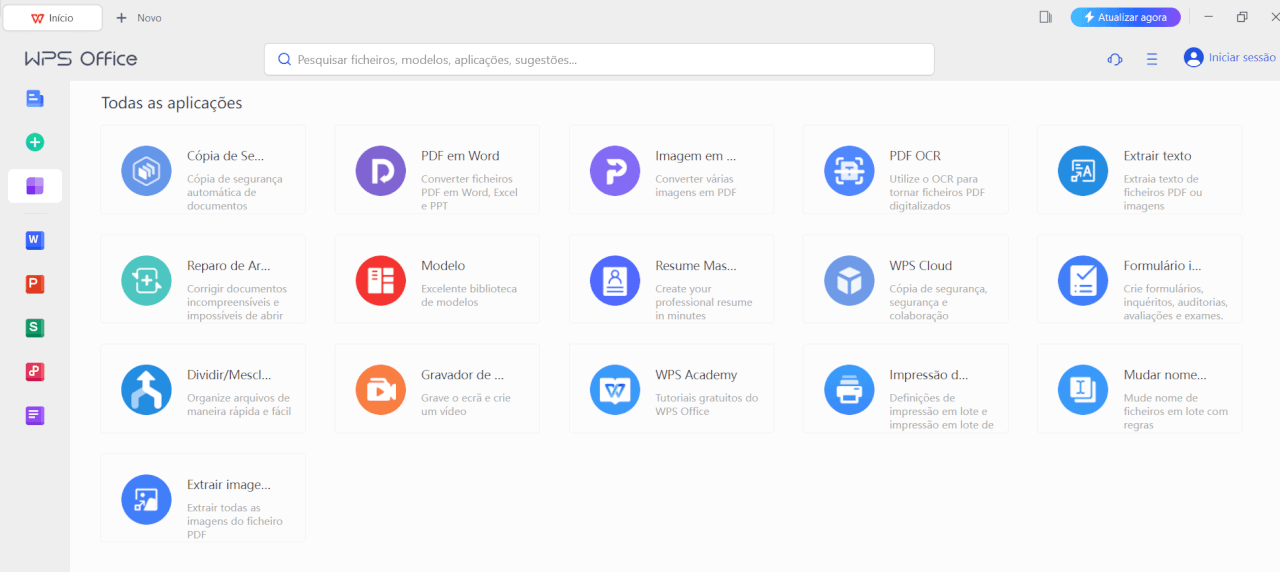Open the Writer W icon in sidebar
The width and height of the screenshot is (1280, 572).
[x=35, y=240]
